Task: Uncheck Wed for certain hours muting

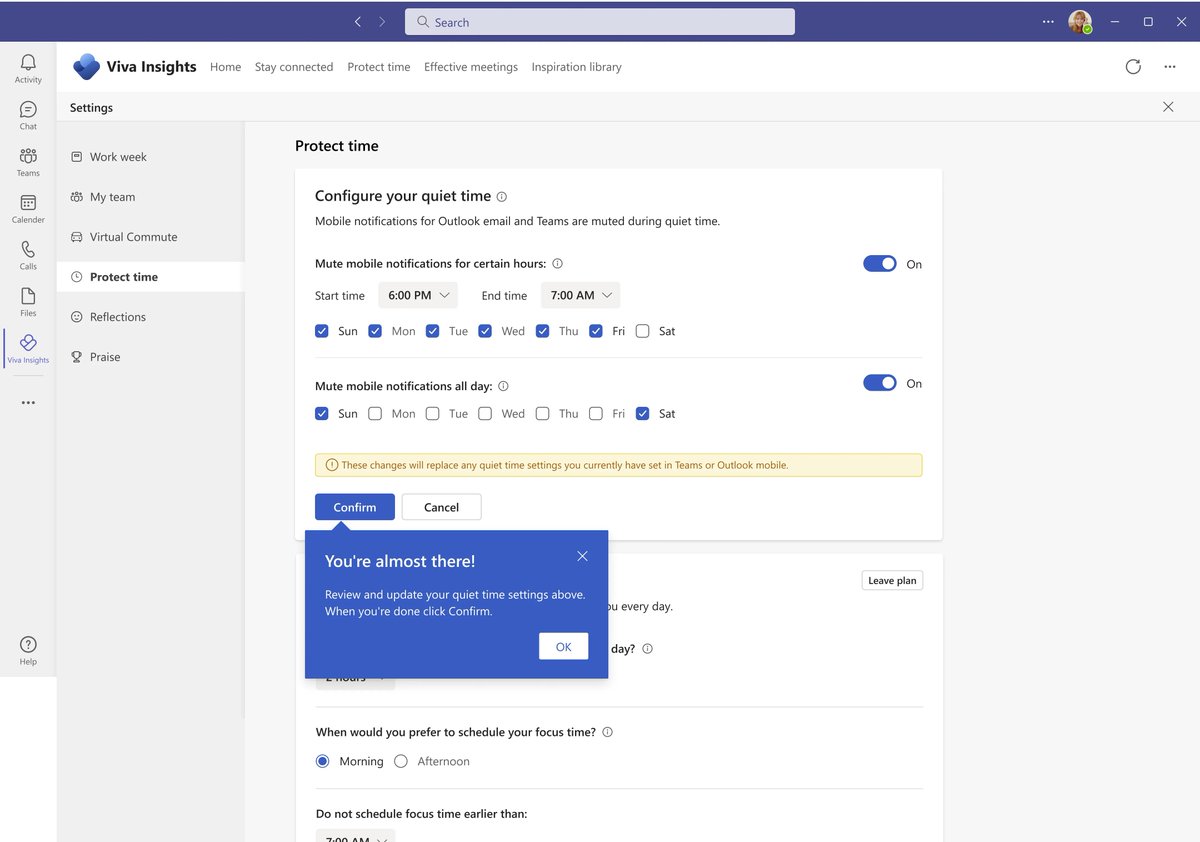Action: pos(485,331)
